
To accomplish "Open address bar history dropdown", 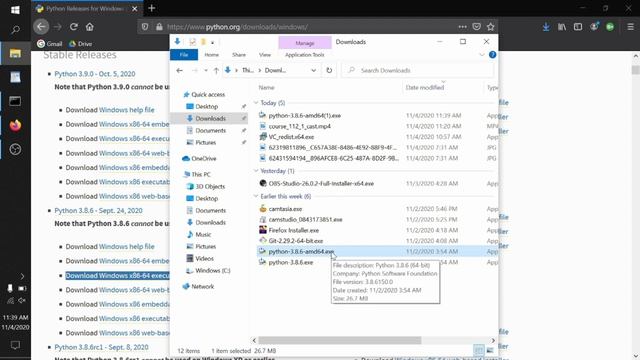I will pos(313,71).
